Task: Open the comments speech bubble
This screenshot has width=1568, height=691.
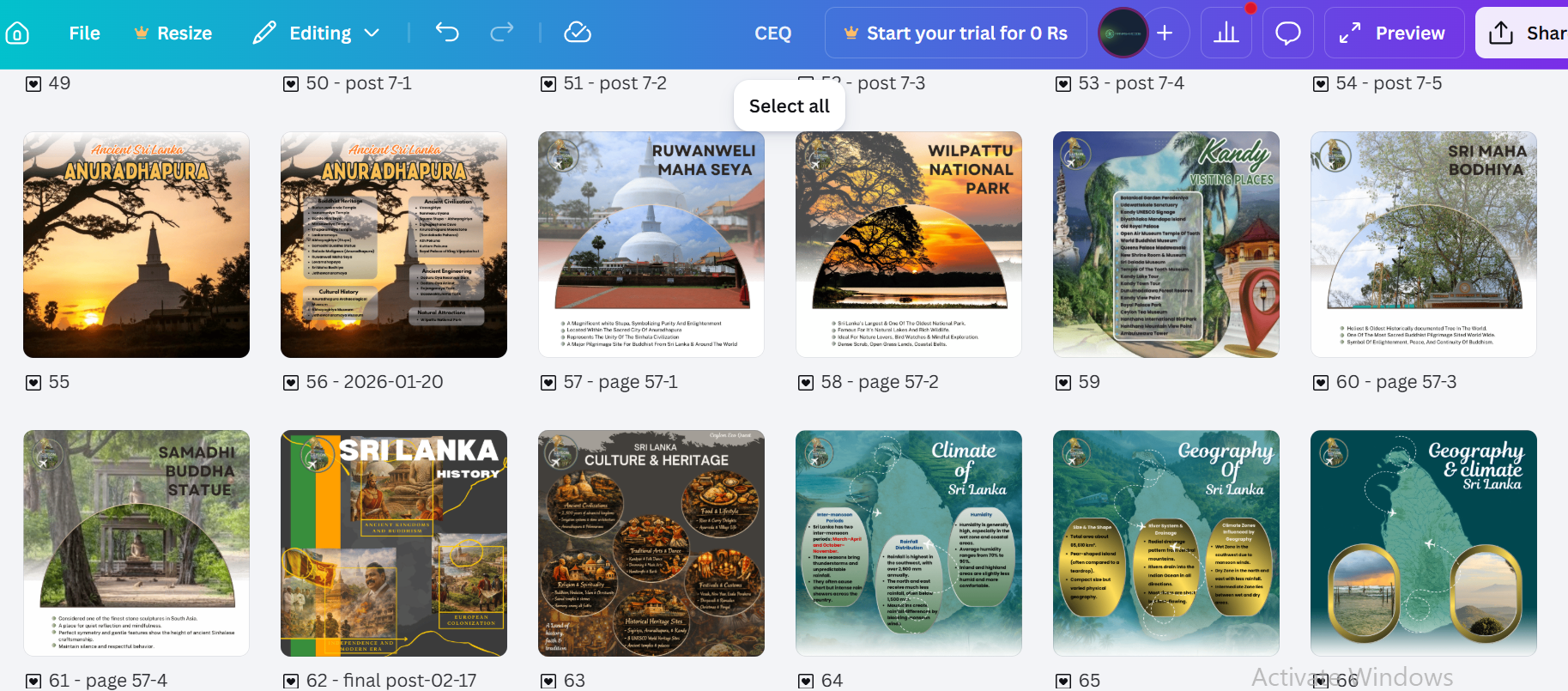Action: (x=1288, y=33)
